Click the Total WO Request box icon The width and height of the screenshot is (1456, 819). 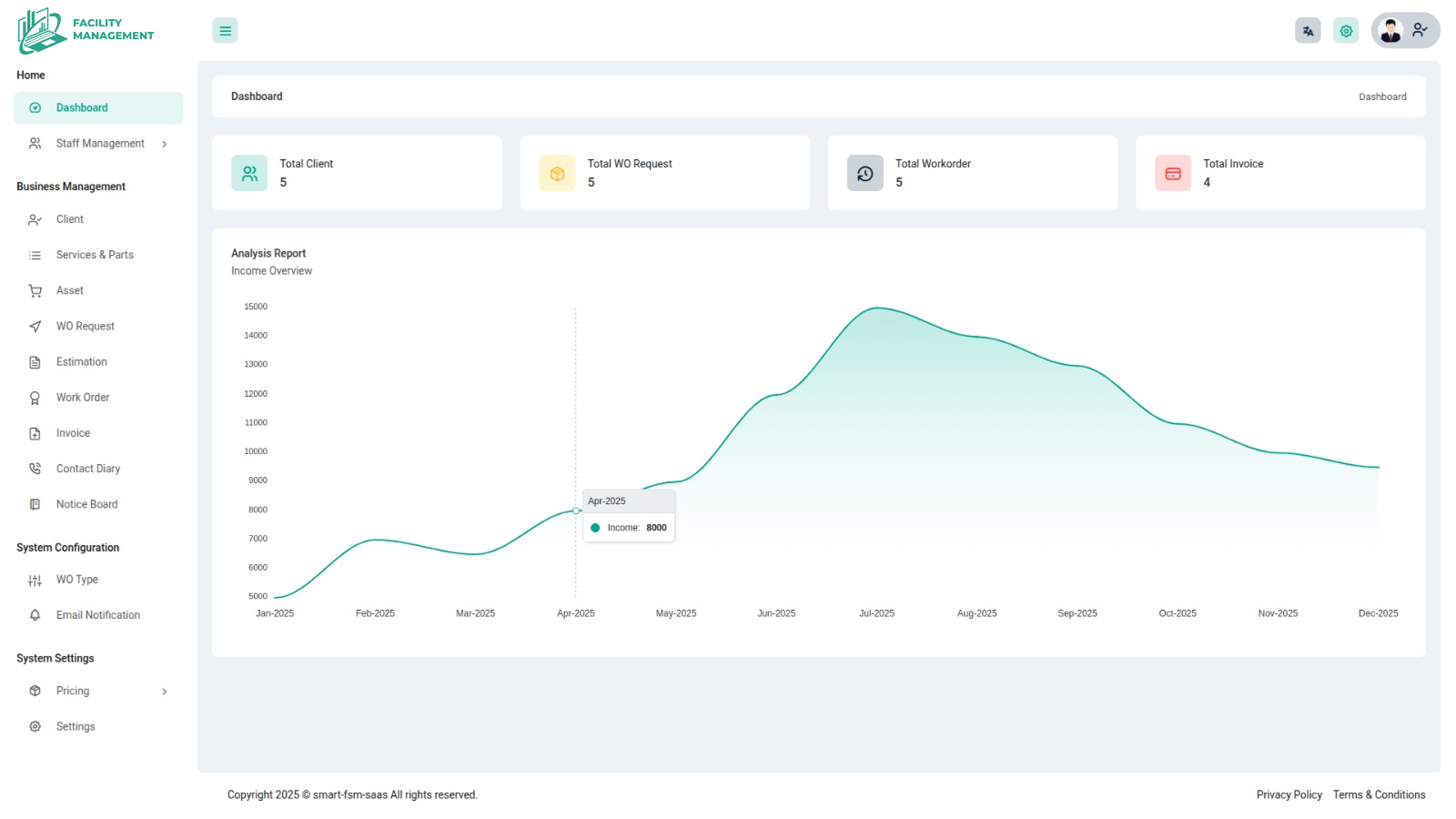tap(557, 173)
